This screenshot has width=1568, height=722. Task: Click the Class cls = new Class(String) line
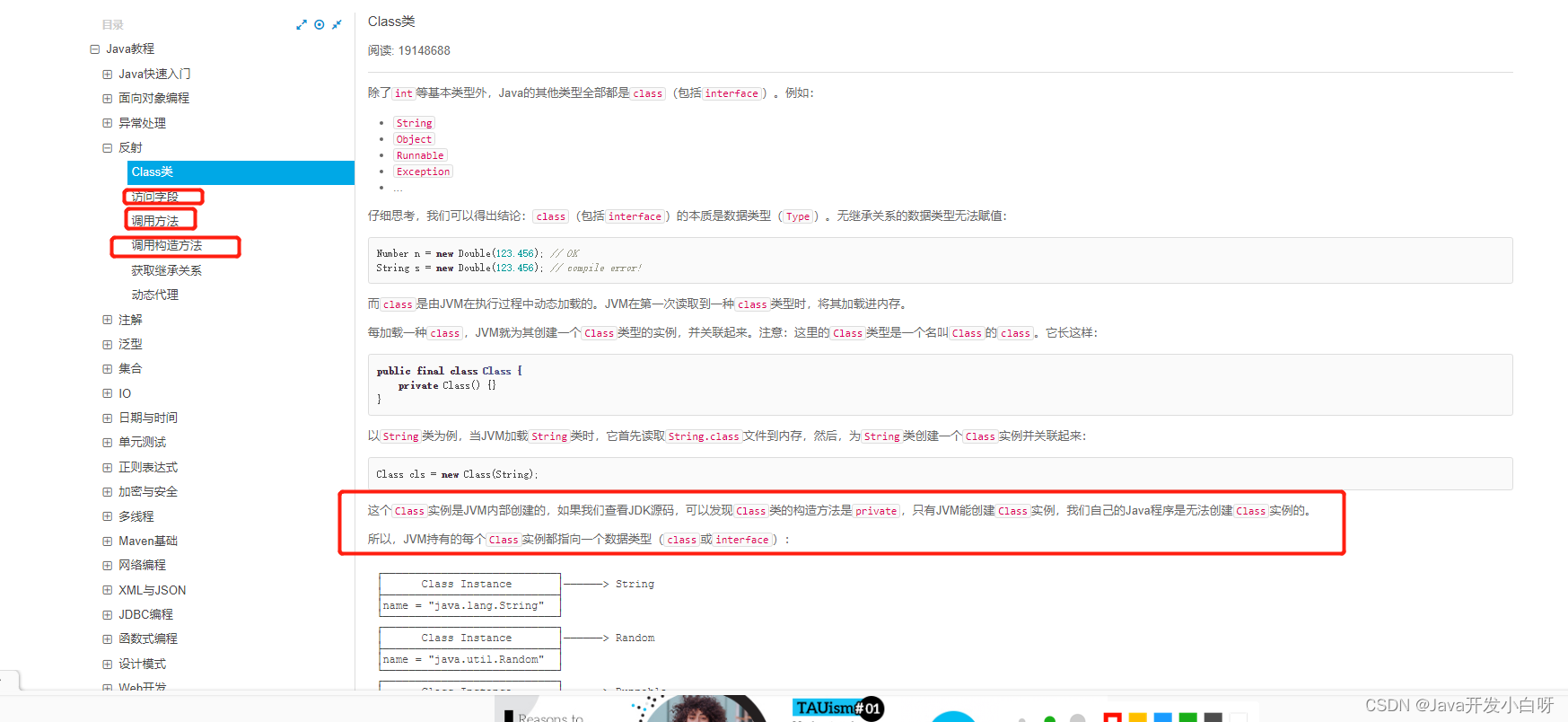[x=457, y=474]
